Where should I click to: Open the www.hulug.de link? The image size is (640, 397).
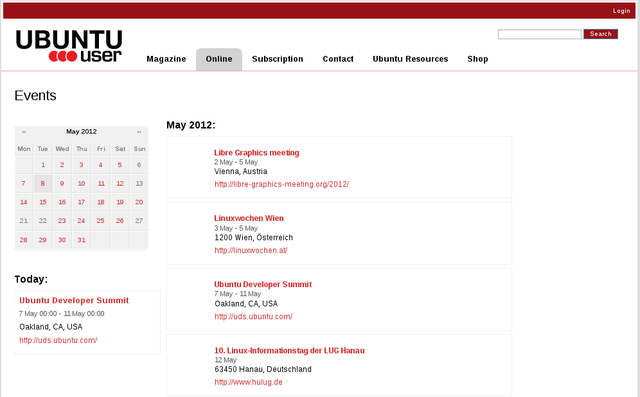[249, 382]
